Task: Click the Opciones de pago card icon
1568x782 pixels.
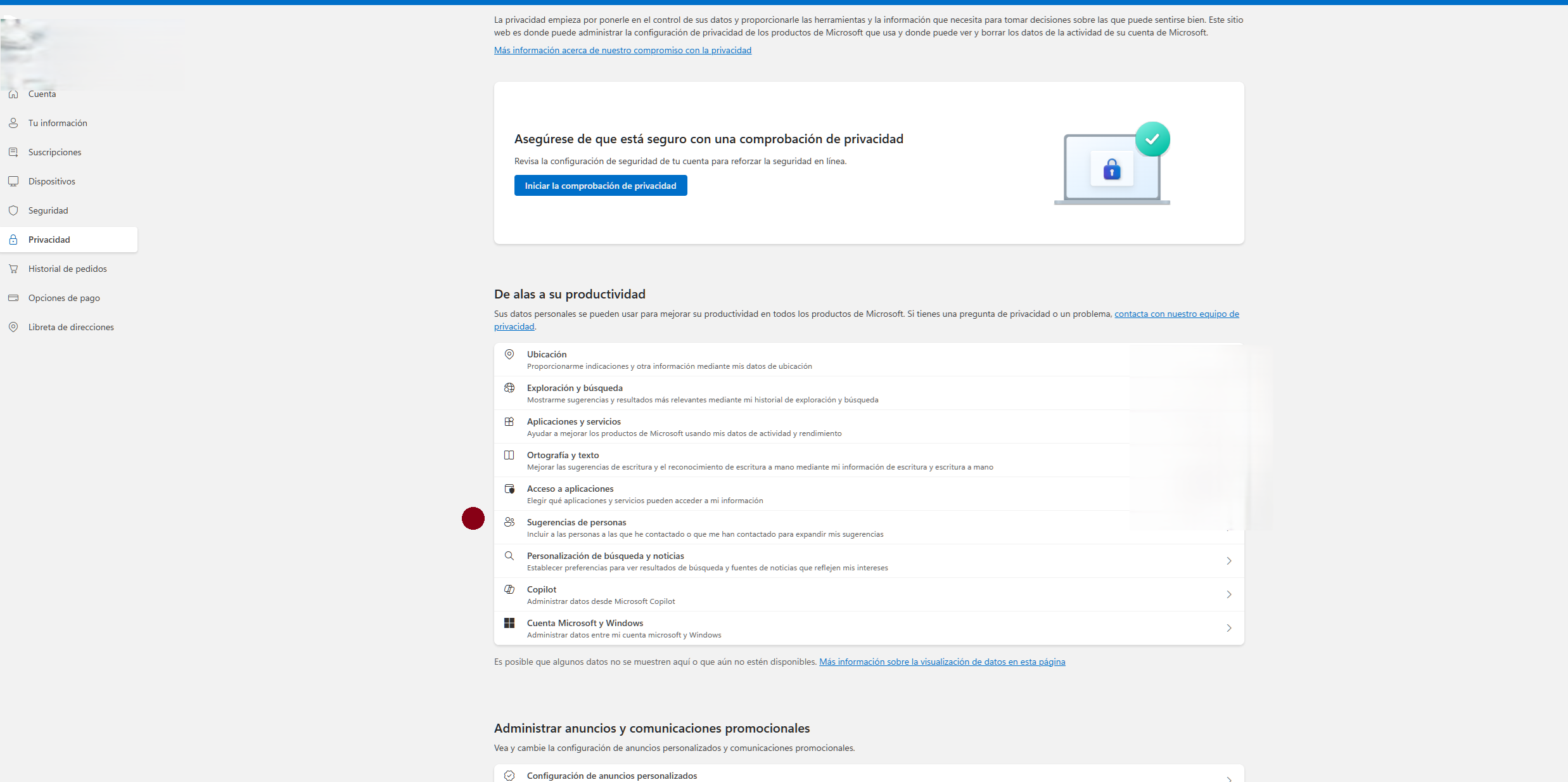Action: 13,298
